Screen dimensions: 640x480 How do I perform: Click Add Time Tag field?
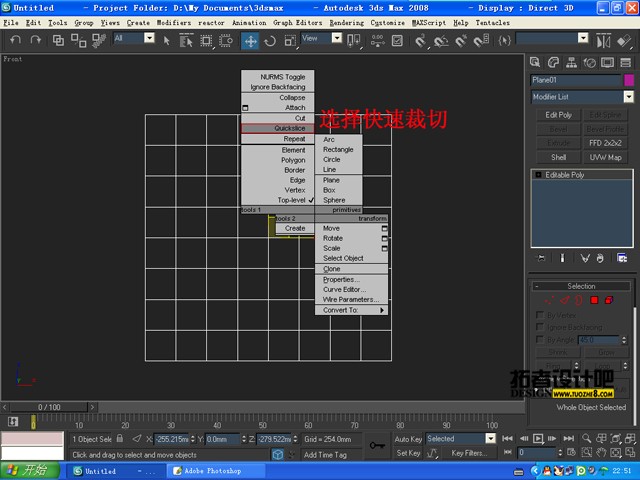pyautogui.click(x=330, y=455)
